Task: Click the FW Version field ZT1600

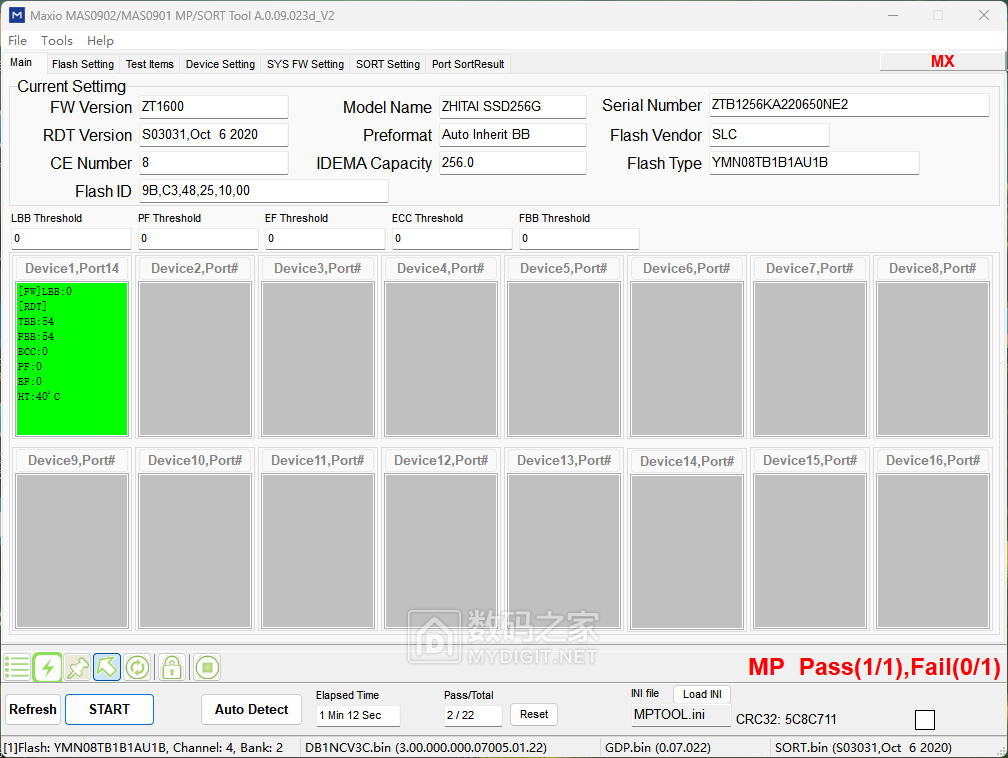Action: [213, 107]
